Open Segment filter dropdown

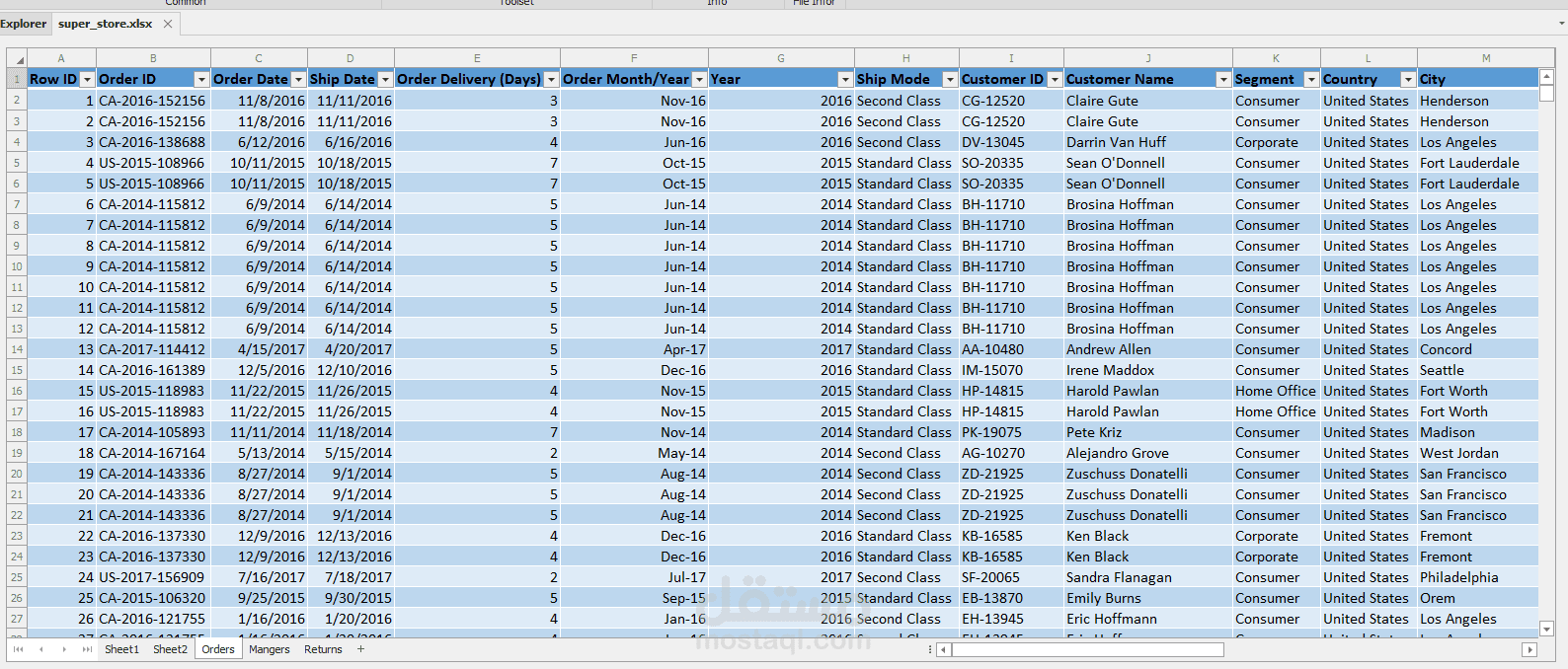click(x=1311, y=79)
